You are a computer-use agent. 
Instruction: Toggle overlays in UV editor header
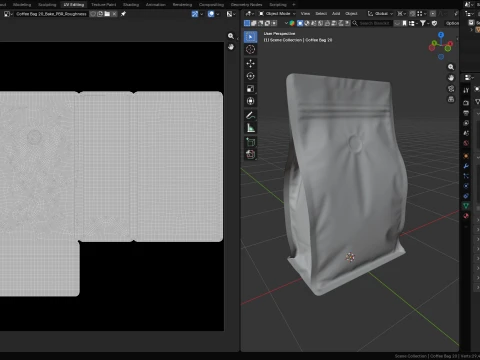click(x=211, y=14)
